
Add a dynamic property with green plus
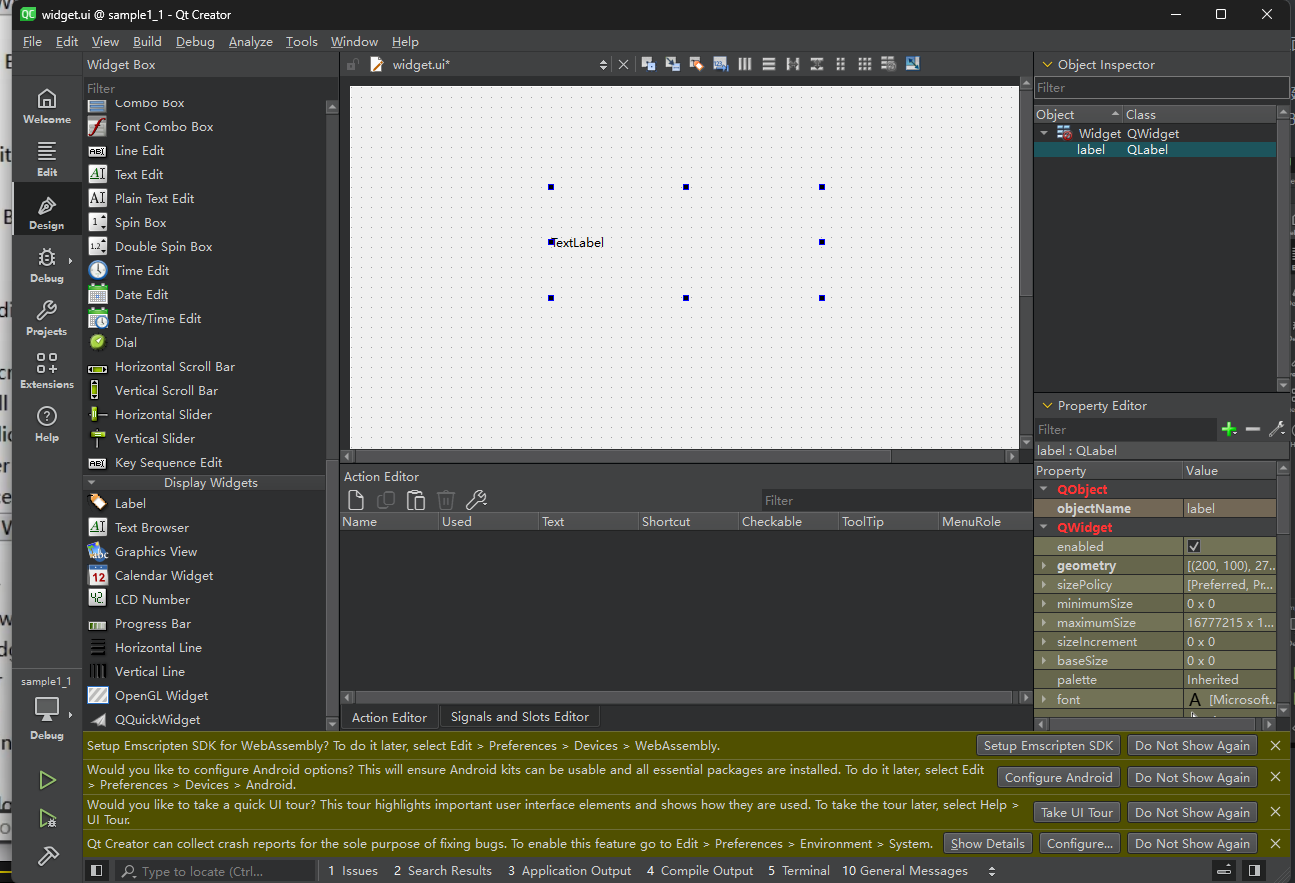click(x=1229, y=429)
